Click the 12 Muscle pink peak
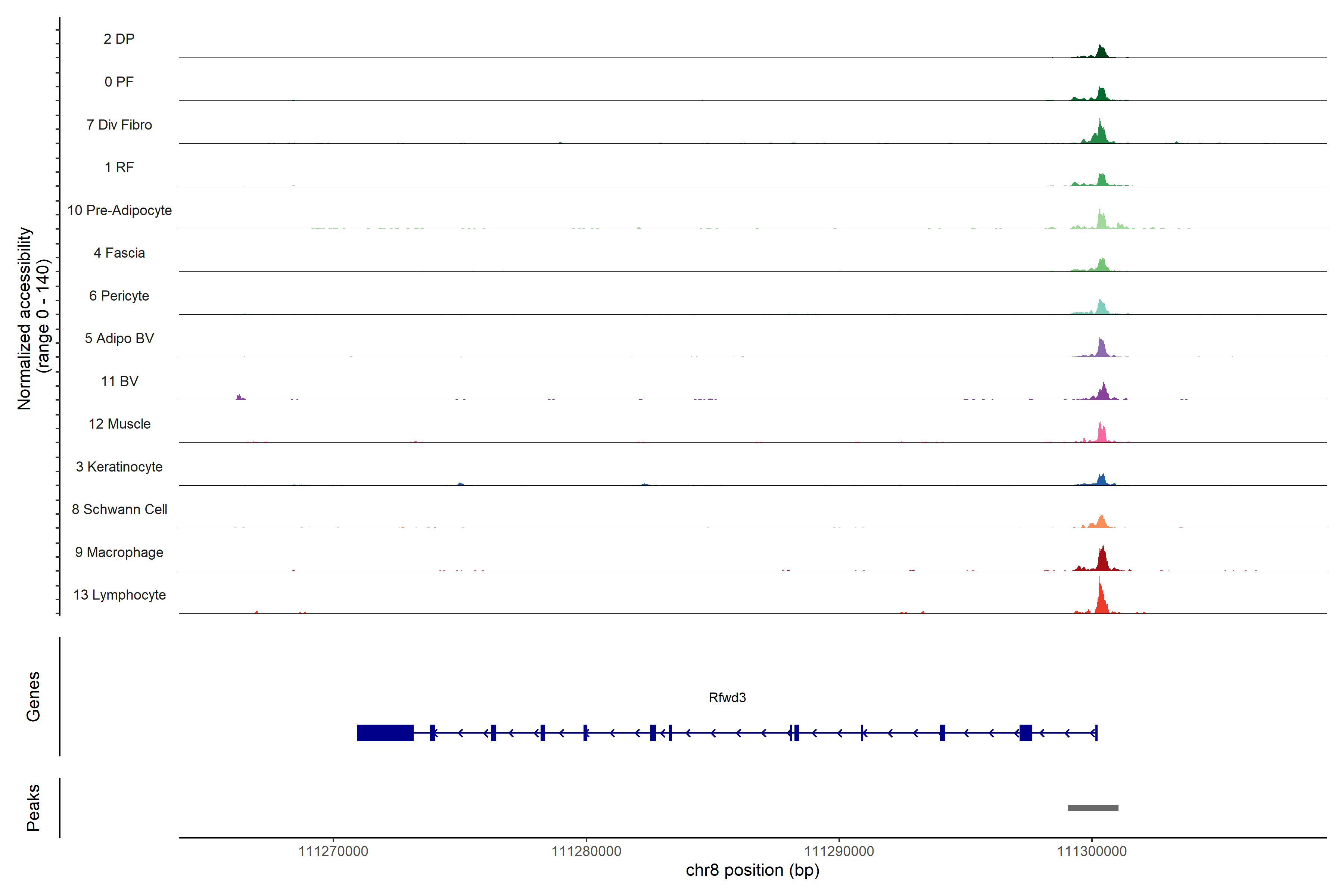1344x896 pixels. 1101,434
